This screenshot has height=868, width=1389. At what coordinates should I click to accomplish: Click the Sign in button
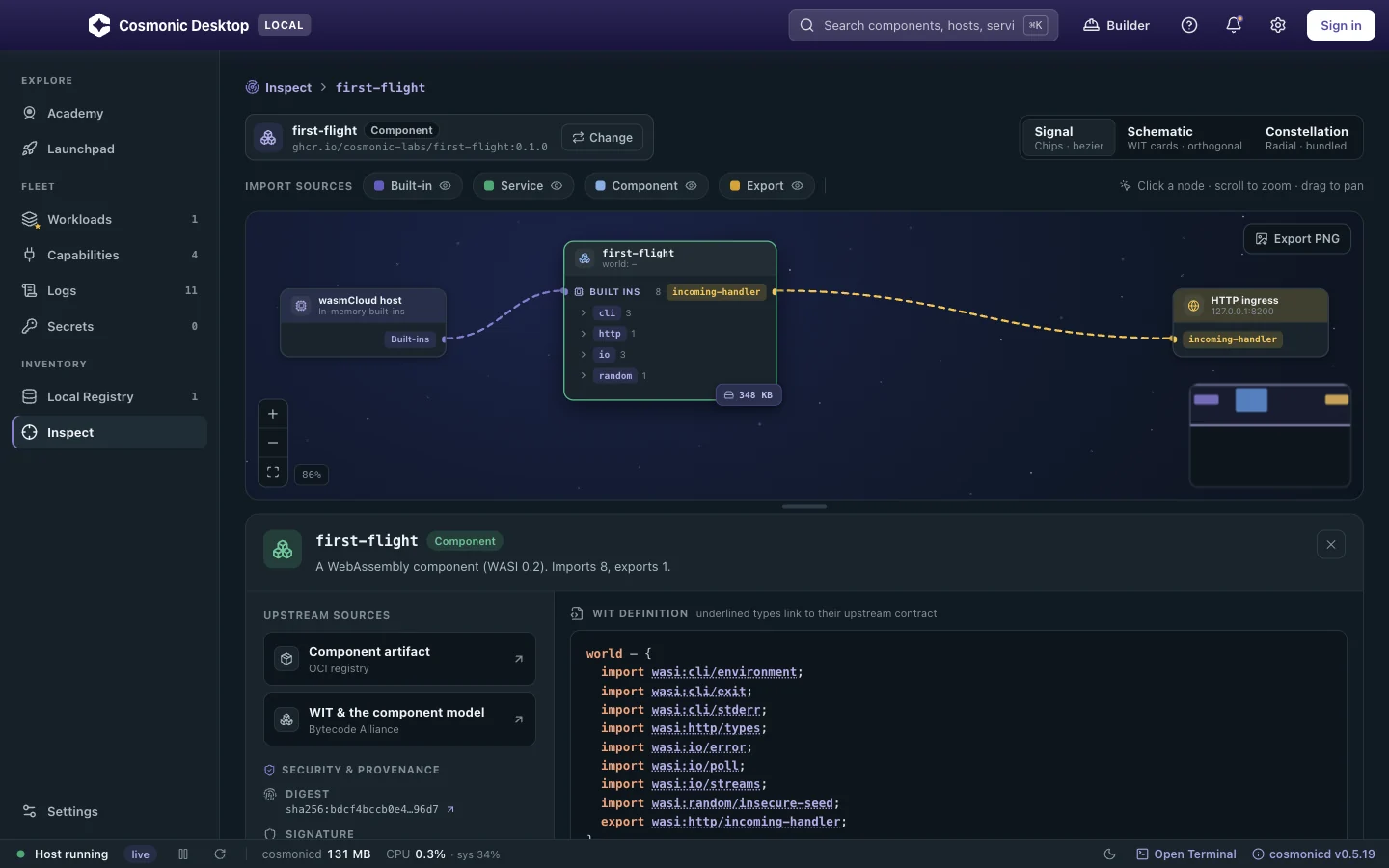1341,26
